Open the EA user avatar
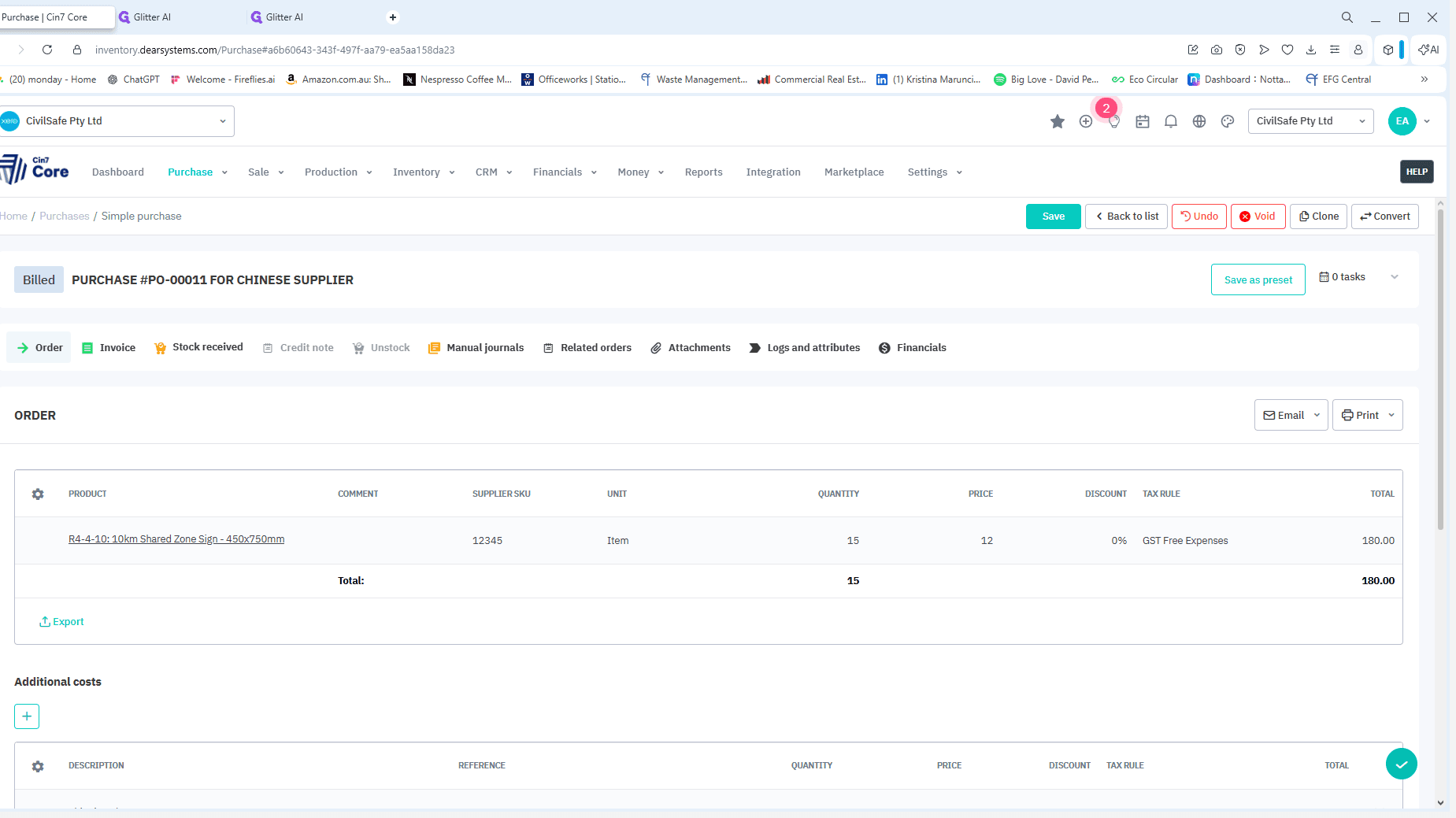1456x818 pixels. [x=1402, y=121]
